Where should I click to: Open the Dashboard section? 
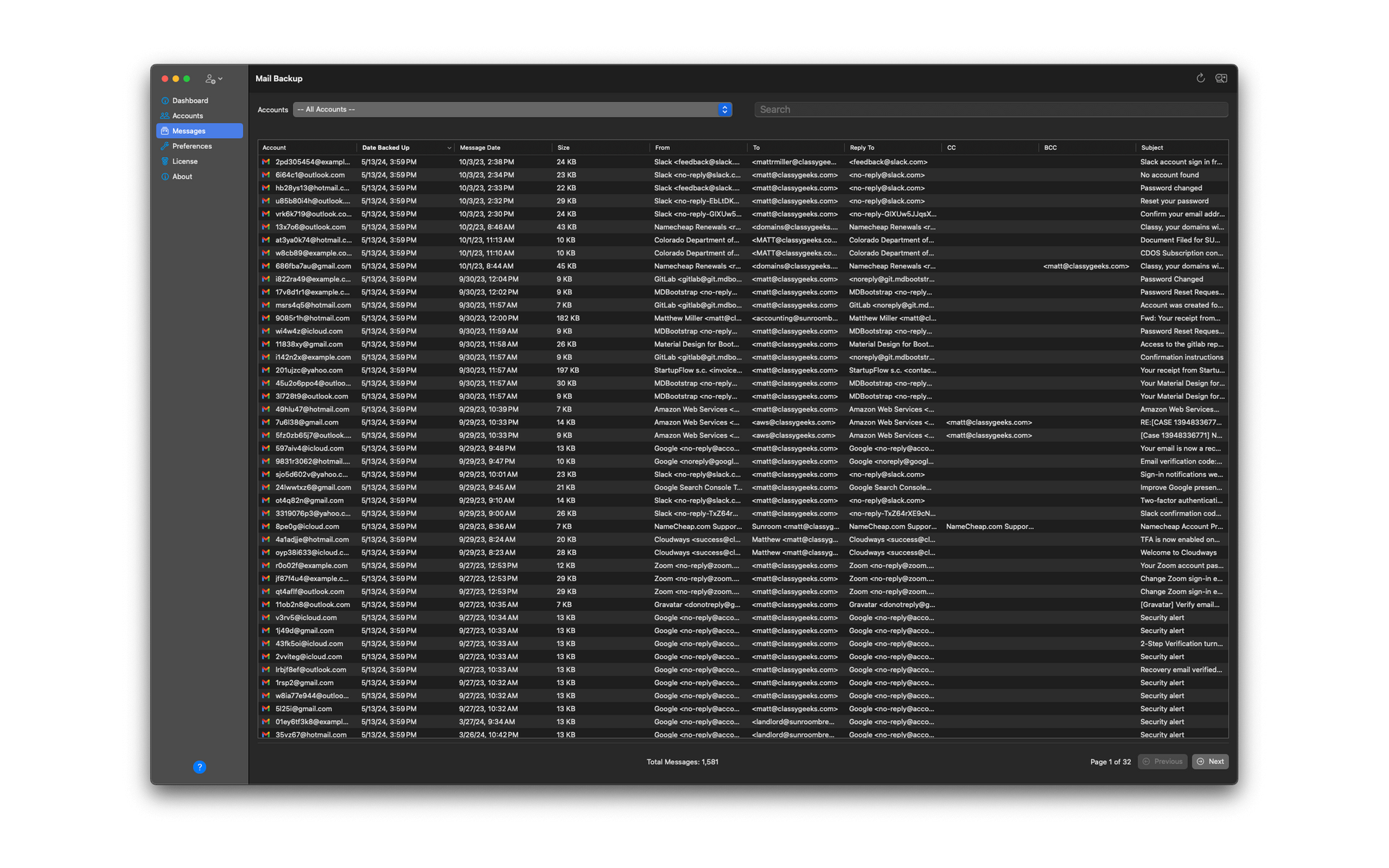tap(190, 101)
